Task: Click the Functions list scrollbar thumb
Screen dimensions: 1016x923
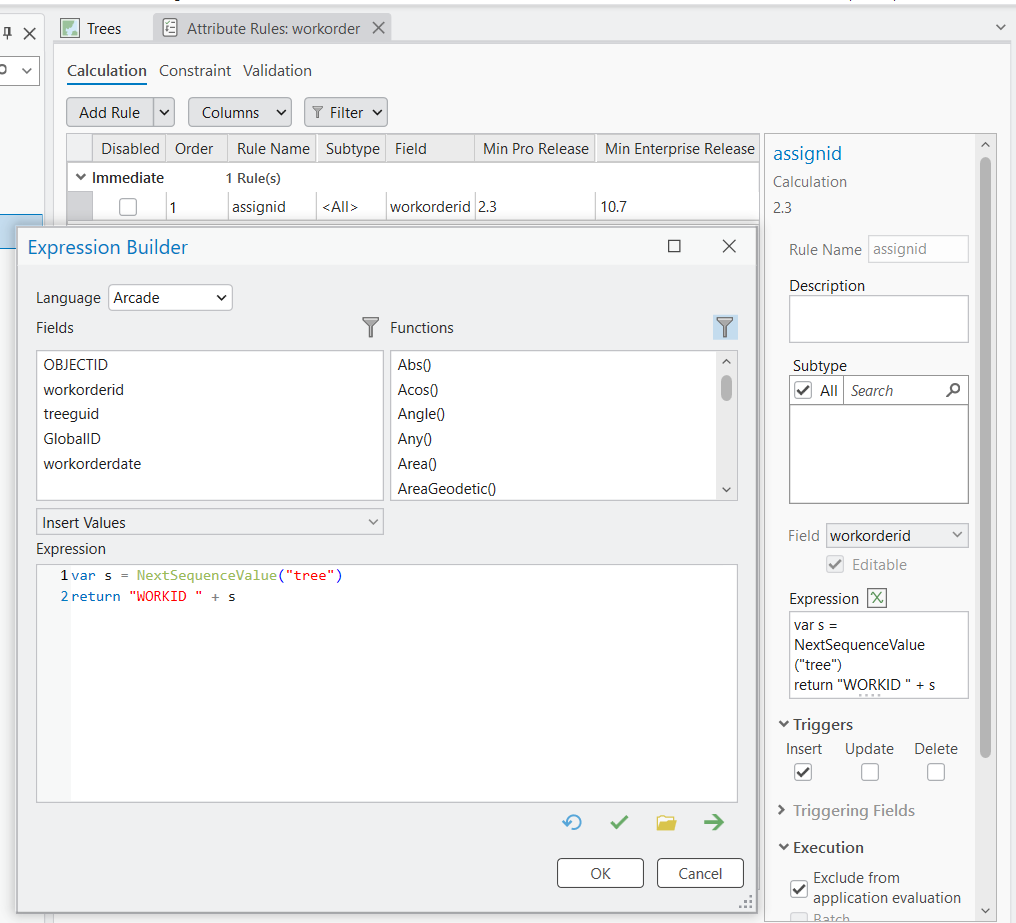Action: (726, 388)
